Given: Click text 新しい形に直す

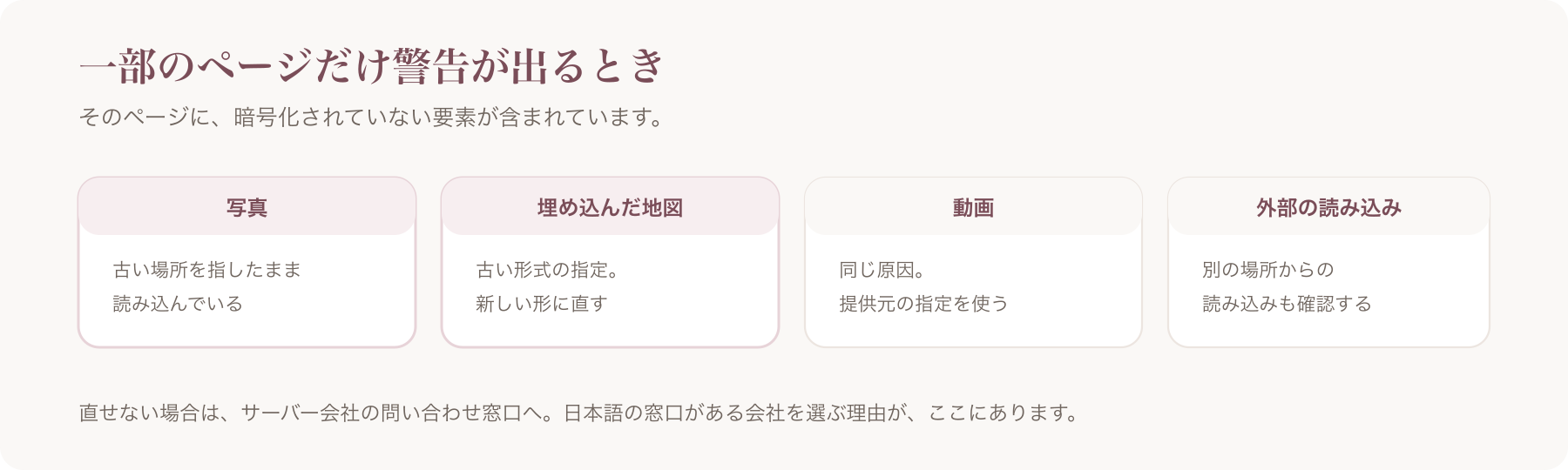Looking at the screenshot, I should (x=542, y=304).
